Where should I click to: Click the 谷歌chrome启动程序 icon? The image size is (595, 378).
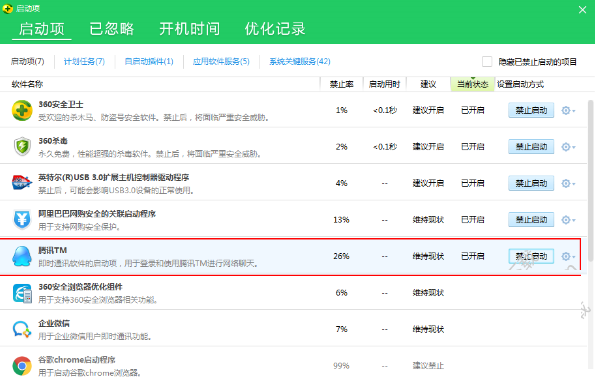[x=22, y=366]
